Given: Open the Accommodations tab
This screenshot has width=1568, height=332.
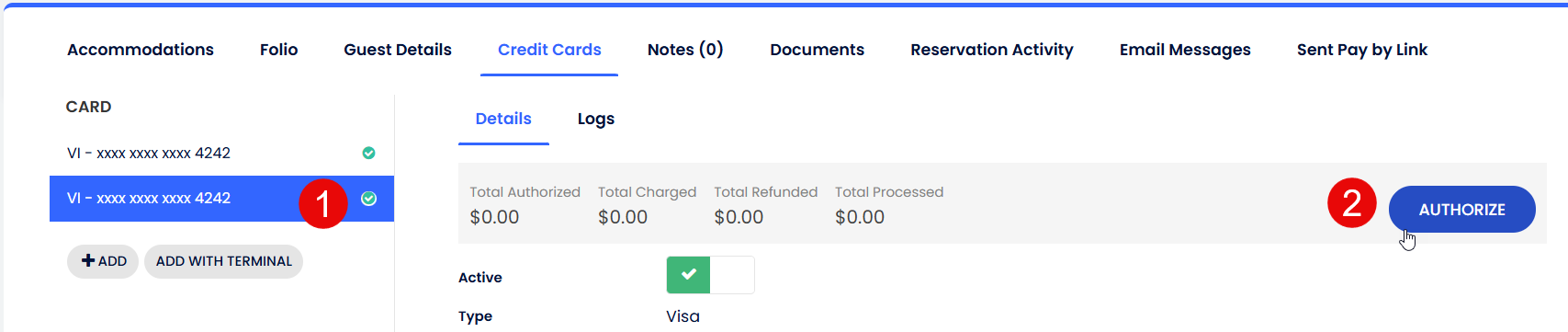Looking at the screenshot, I should tap(141, 50).
